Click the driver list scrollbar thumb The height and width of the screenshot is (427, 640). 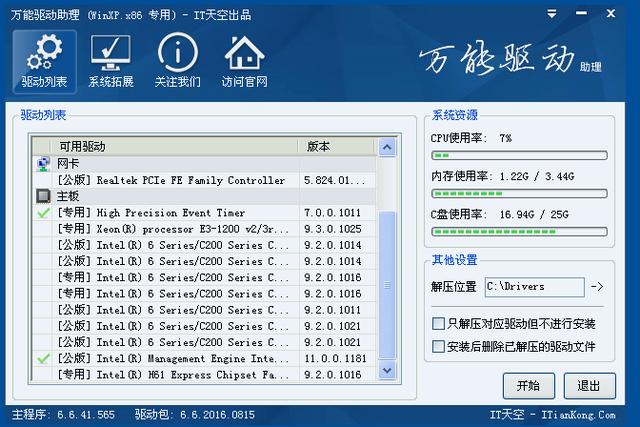[387, 285]
